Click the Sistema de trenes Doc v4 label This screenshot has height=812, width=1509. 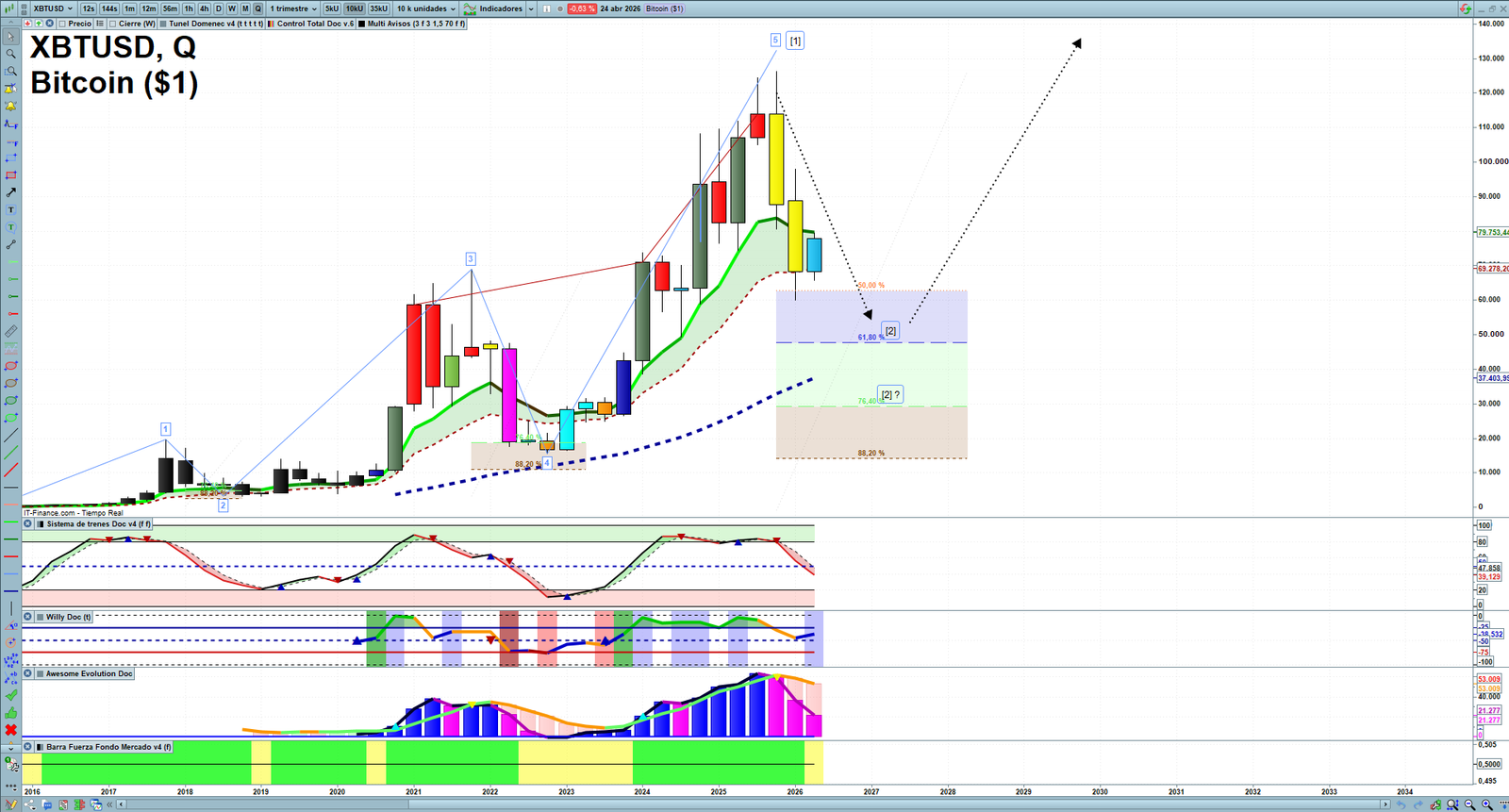click(x=98, y=523)
